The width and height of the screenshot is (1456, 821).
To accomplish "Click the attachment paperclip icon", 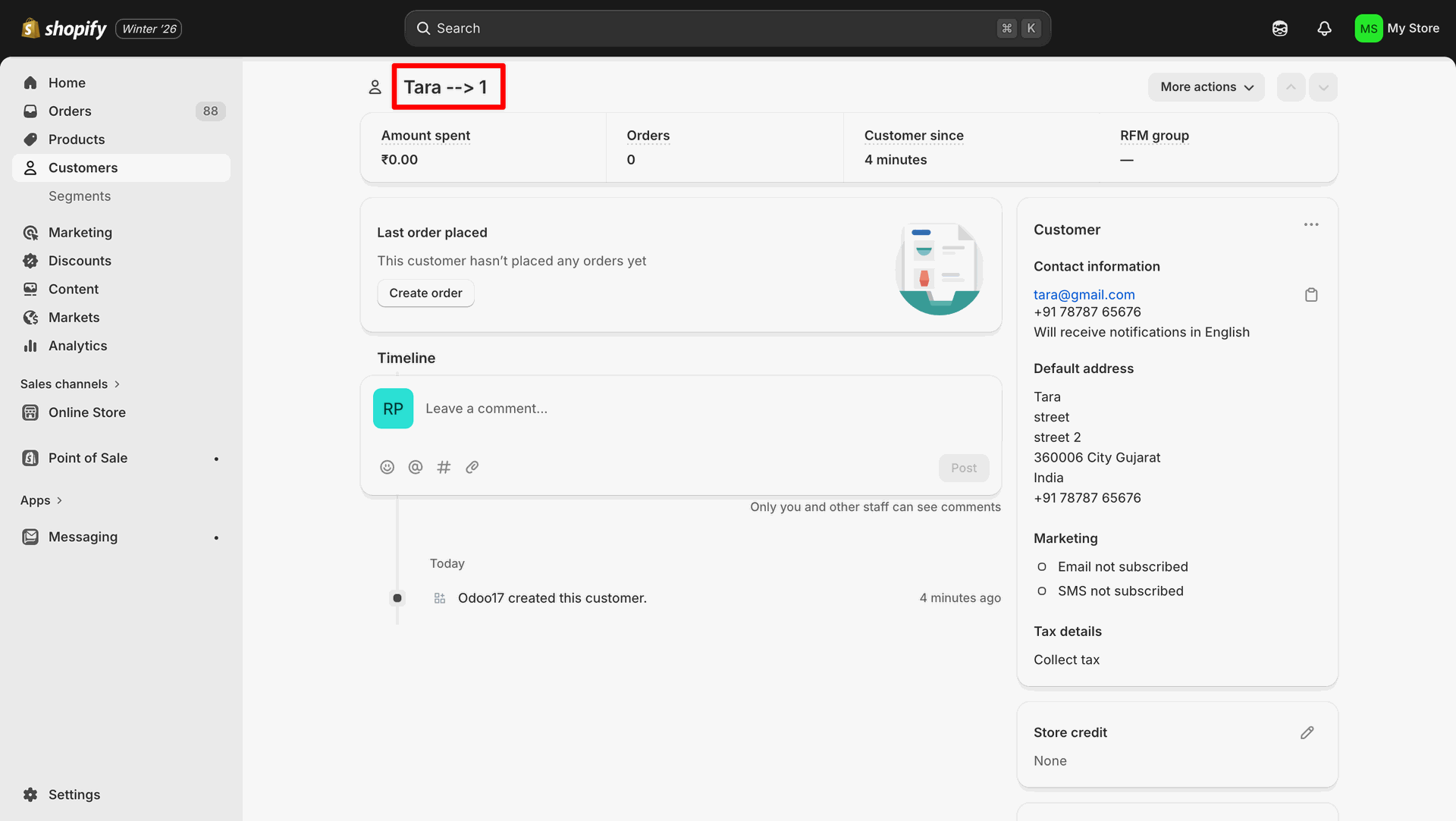I will [472, 467].
